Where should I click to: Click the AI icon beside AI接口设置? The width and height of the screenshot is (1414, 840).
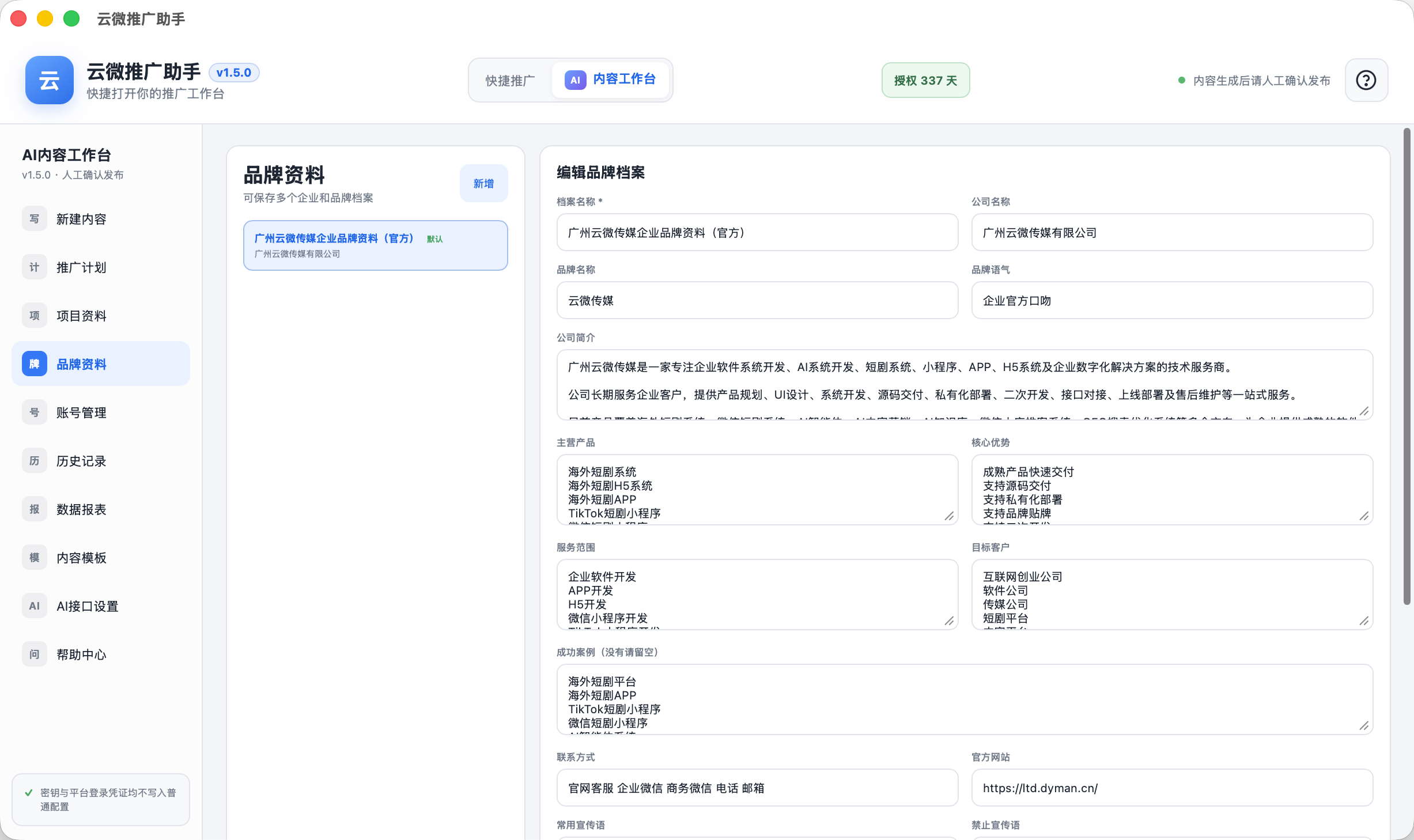point(35,606)
